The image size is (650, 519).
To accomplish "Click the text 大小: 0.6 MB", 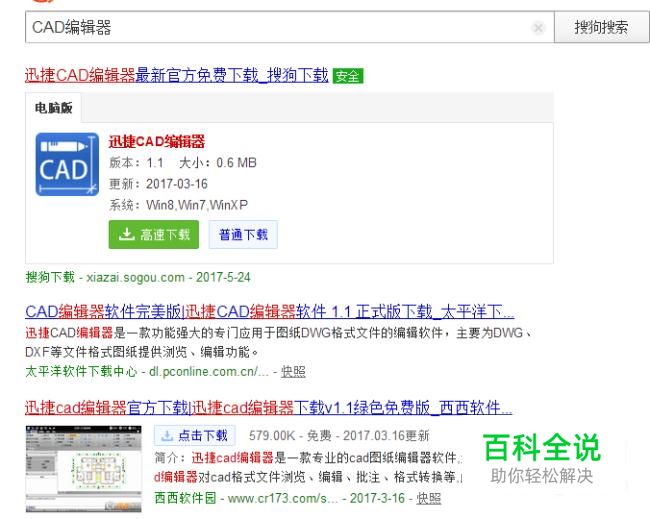I will pyautogui.click(x=218, y=162).
